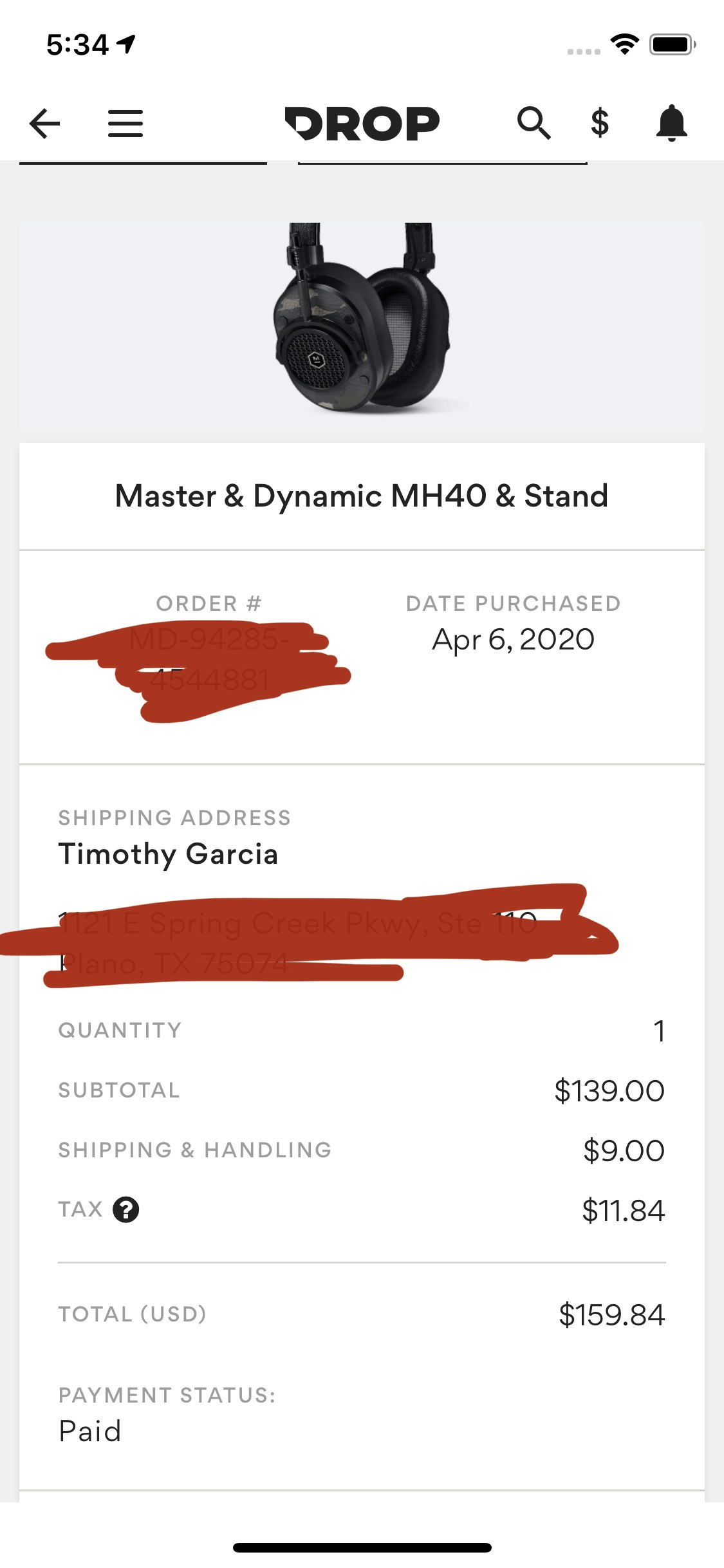
Task: Tap the battery indicator
Action: coord(672,44)
